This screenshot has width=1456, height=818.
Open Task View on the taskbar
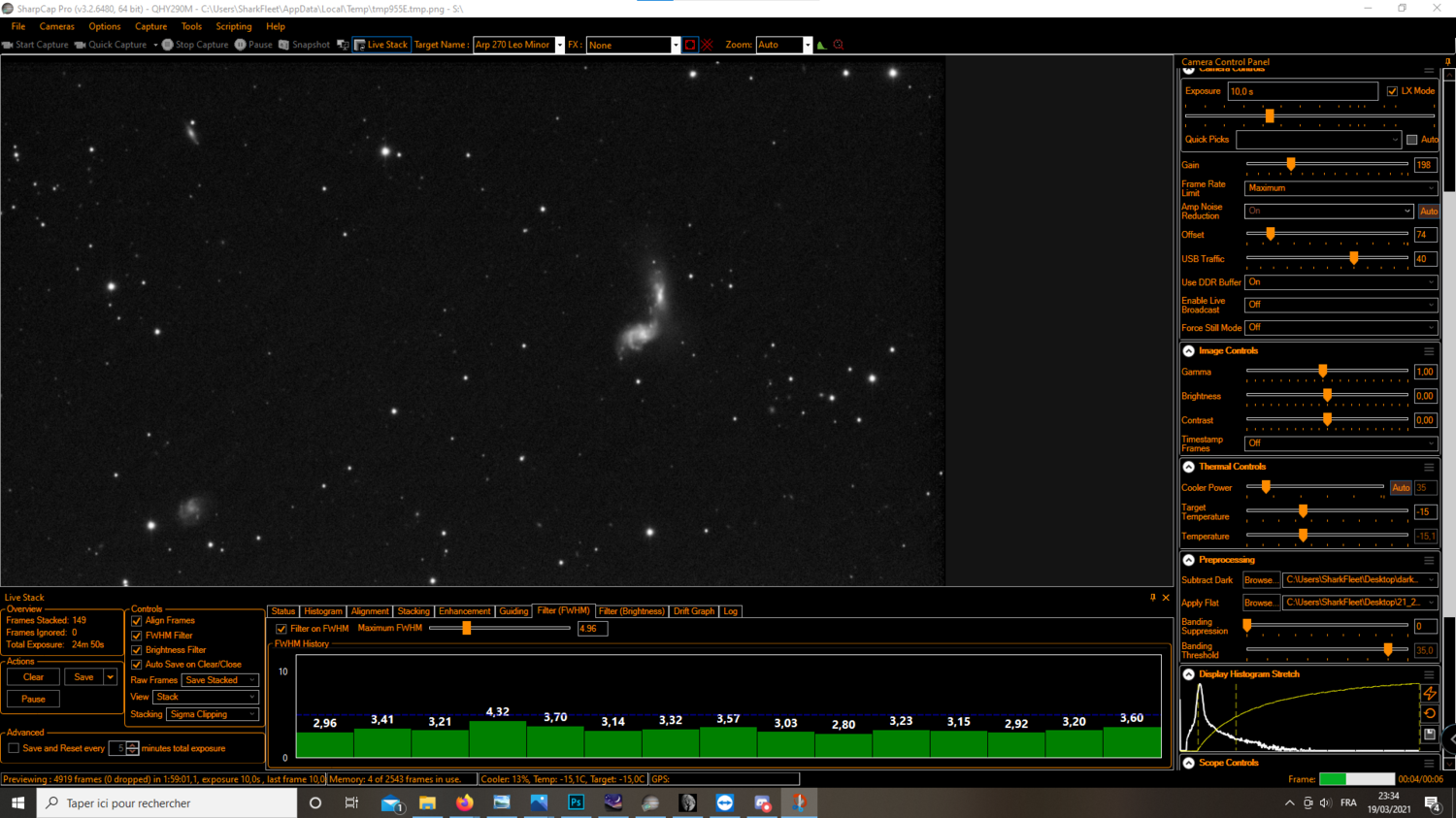pos(351,802)
